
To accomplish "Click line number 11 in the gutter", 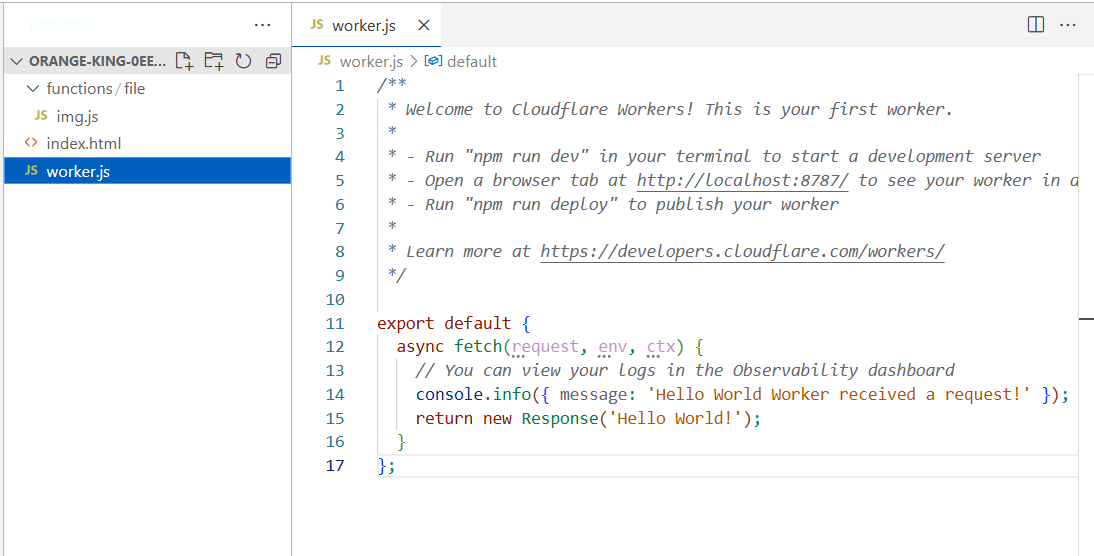I will pyautogui.click(x=334, y=323).
